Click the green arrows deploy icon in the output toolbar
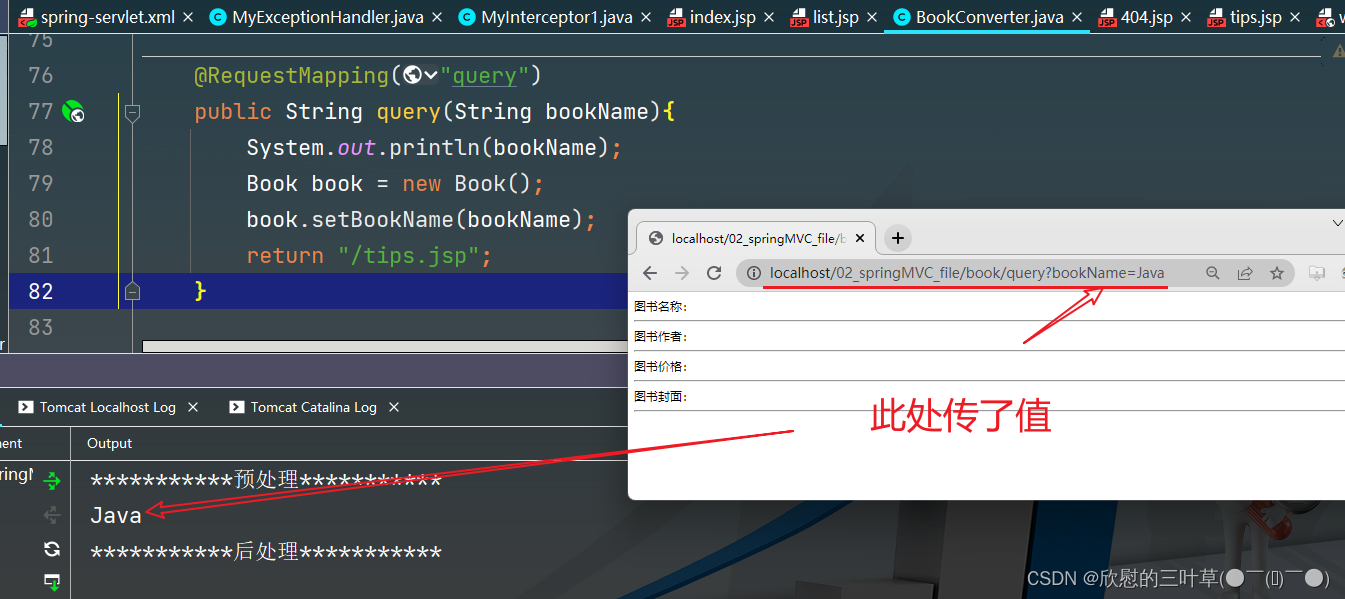The image size is (1345, 599). point(52,481)
